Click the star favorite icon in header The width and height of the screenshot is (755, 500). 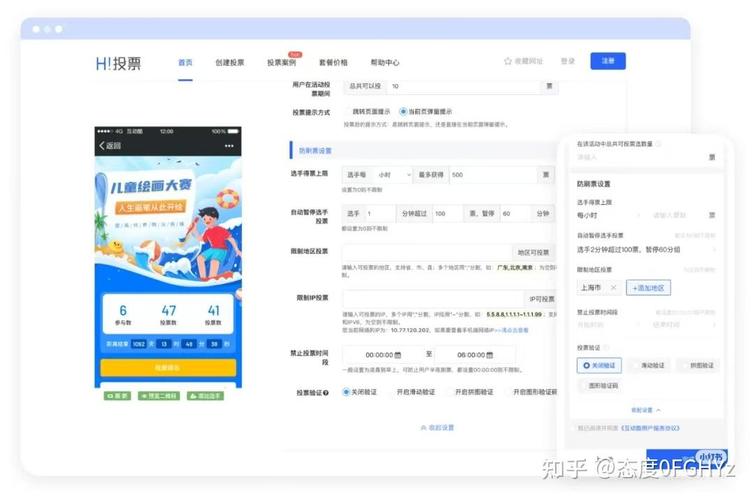pyautogui.click(x=508, y=61)
